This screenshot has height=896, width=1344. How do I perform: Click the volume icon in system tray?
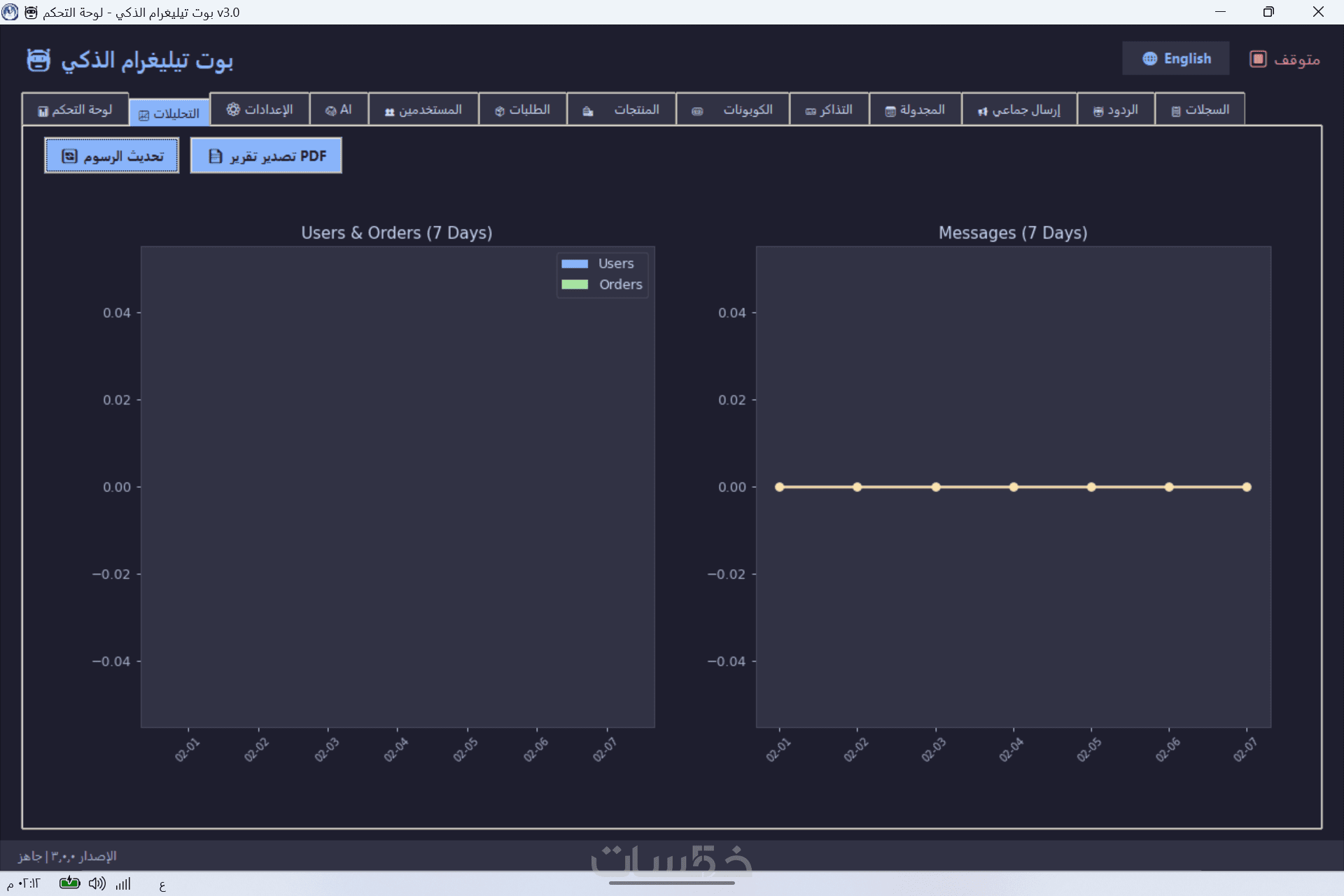(x=97, y=883)
